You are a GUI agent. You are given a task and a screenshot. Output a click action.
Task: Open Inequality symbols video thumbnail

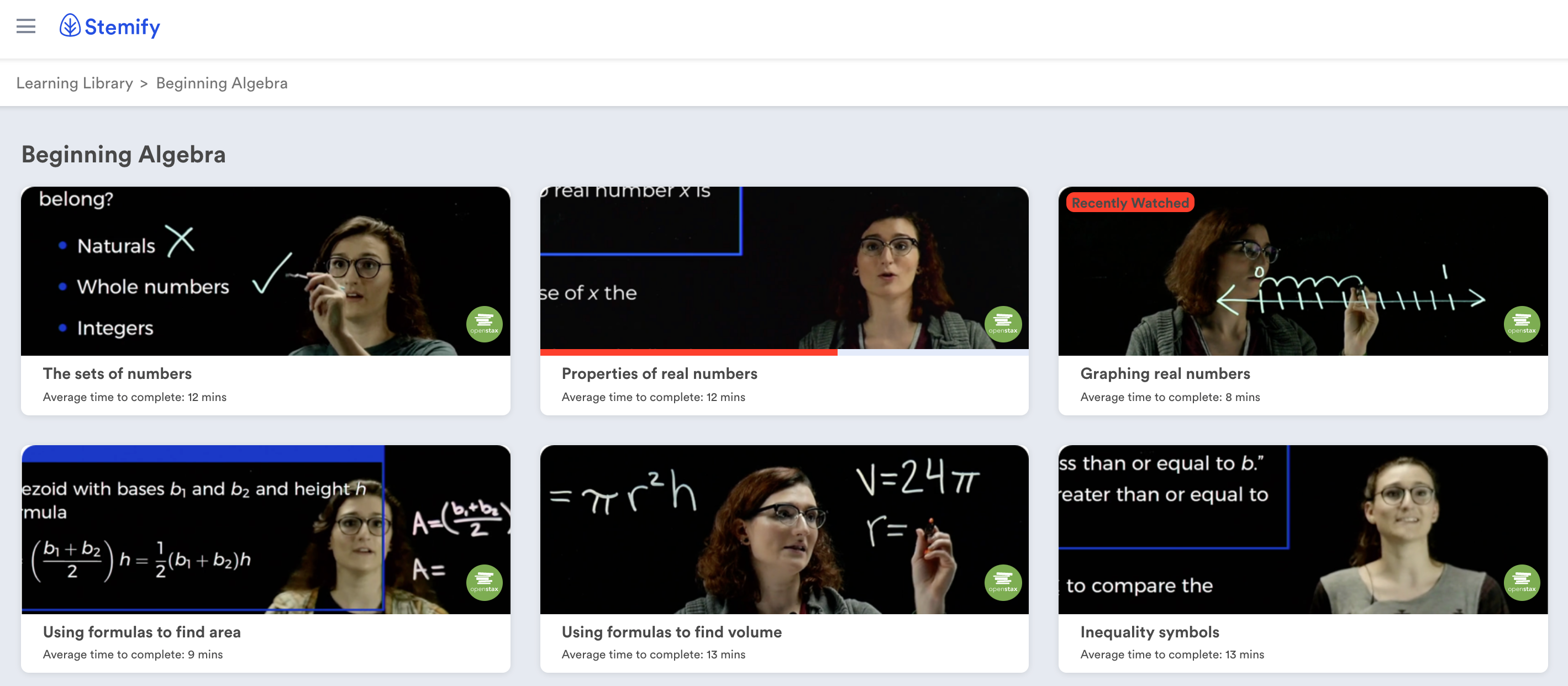click(x=1303, y=530)
